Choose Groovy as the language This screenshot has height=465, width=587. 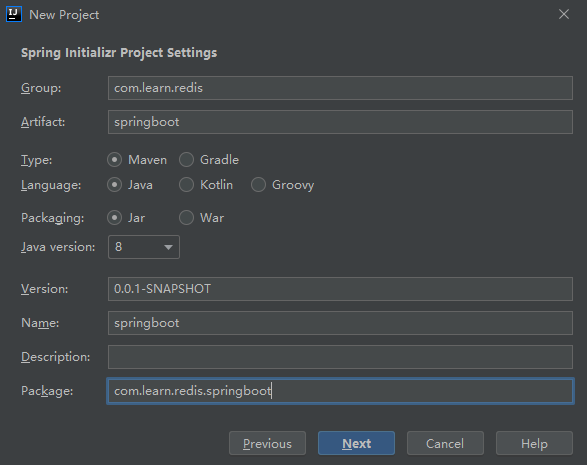[x=258, y=185]
